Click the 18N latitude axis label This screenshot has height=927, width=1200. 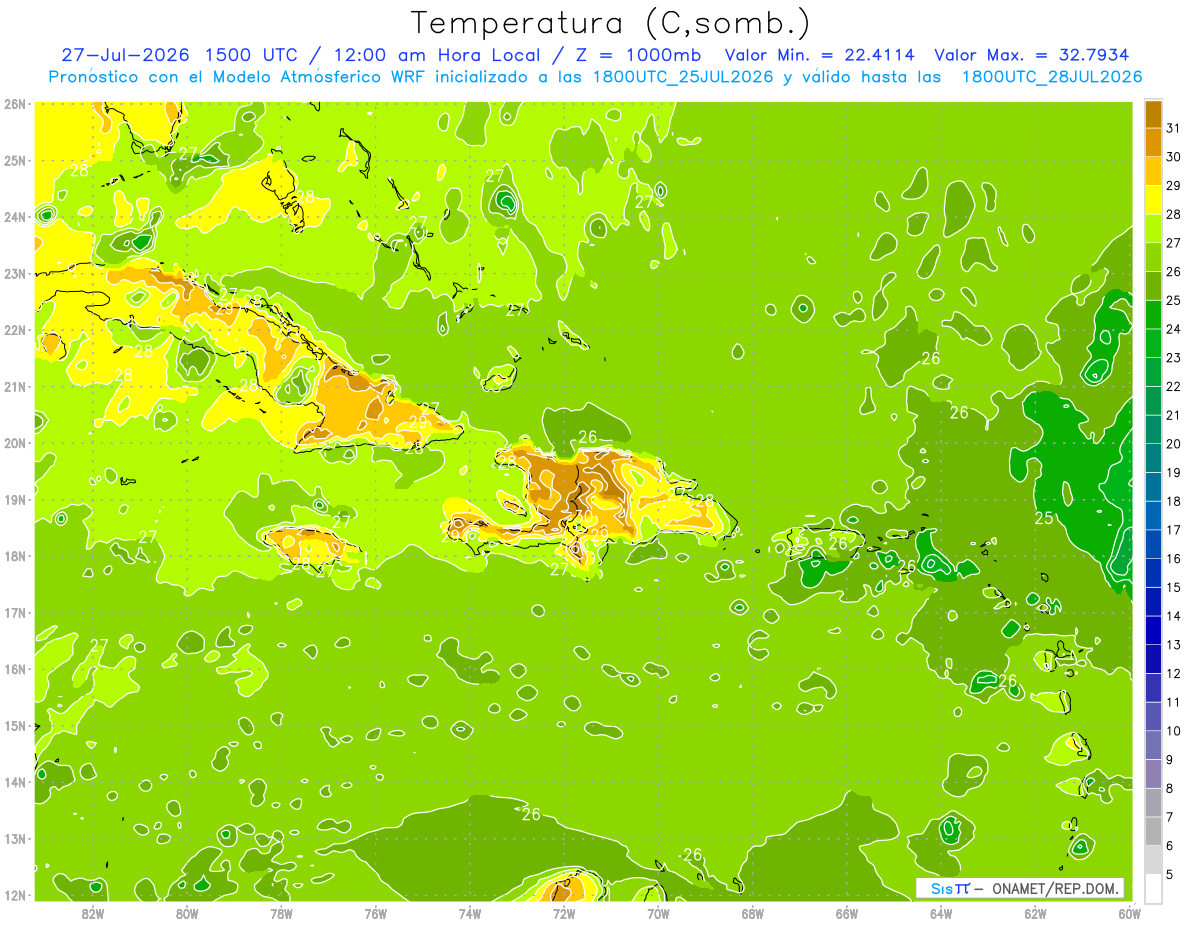pos(15,556)
